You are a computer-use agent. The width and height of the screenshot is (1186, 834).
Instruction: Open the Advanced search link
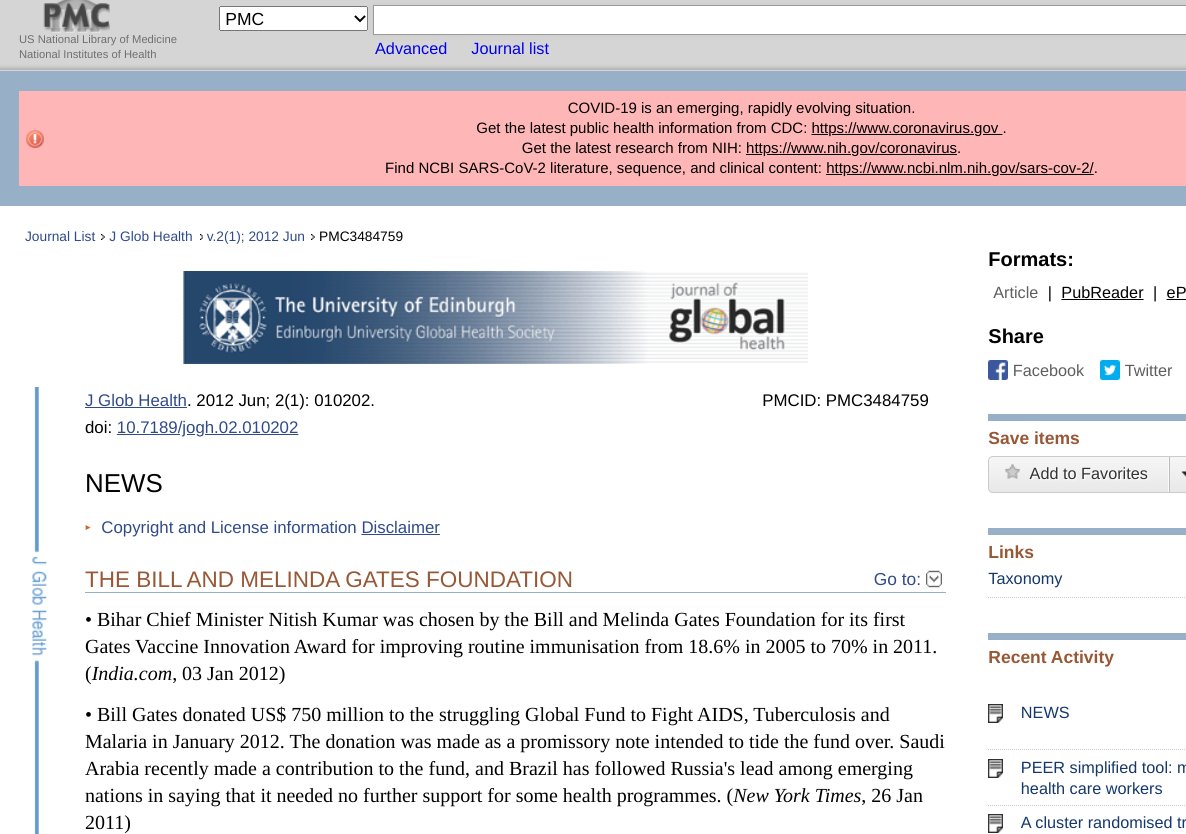tap(411, 48)
